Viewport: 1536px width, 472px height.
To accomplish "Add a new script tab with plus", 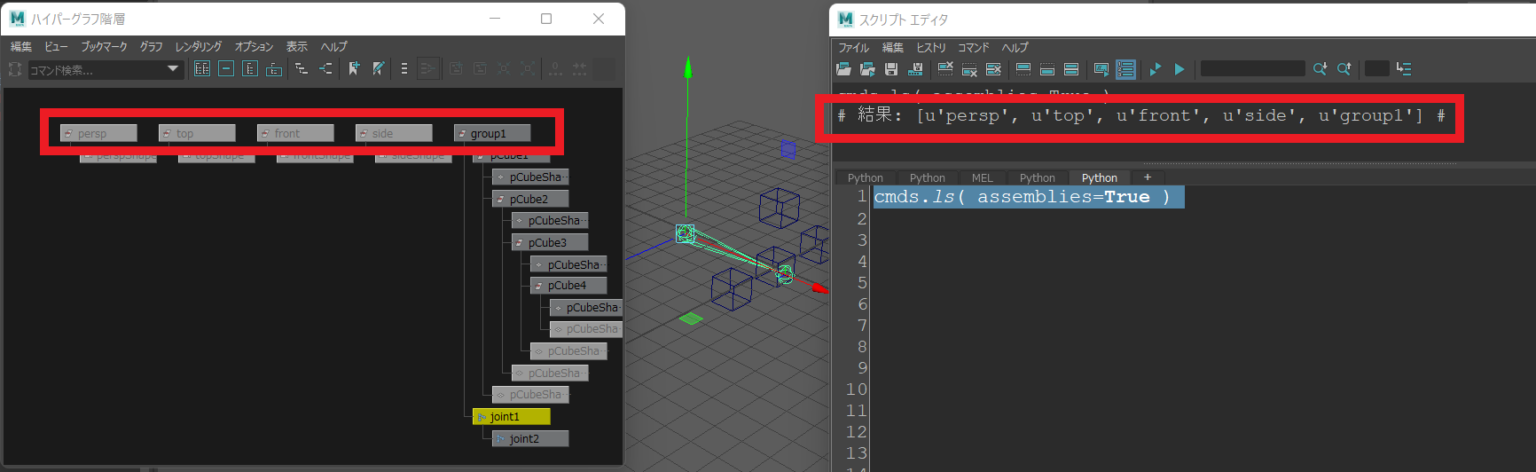I will [x=1147, y=178].
